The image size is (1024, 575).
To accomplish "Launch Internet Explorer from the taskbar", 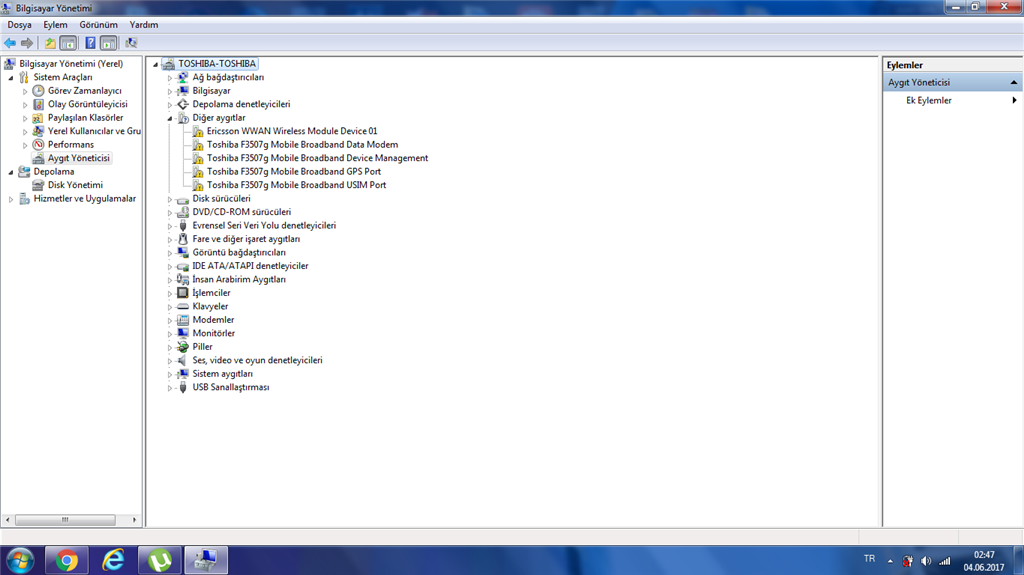I will point(114,561).
